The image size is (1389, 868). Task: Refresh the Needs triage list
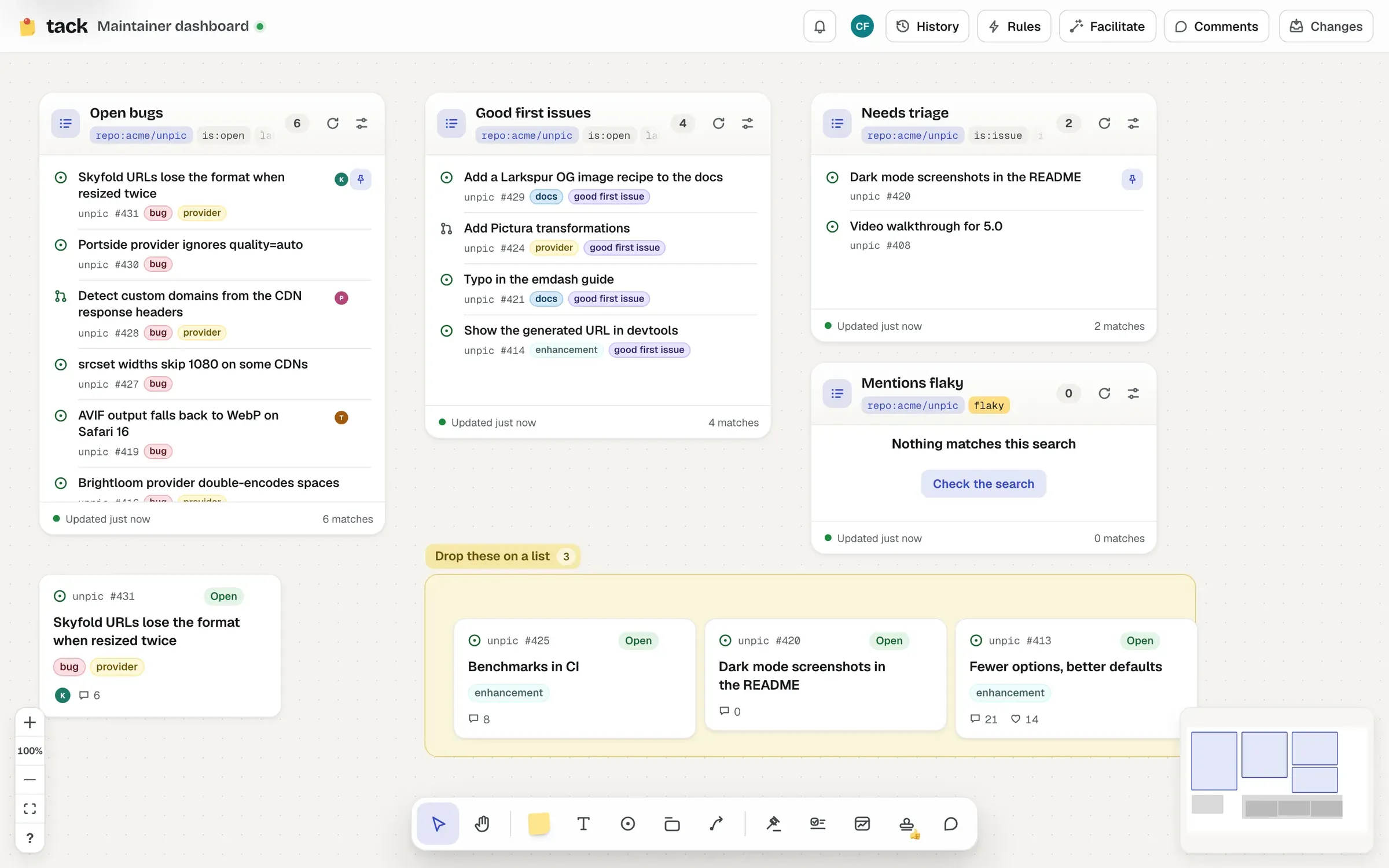coord(1104,123)
